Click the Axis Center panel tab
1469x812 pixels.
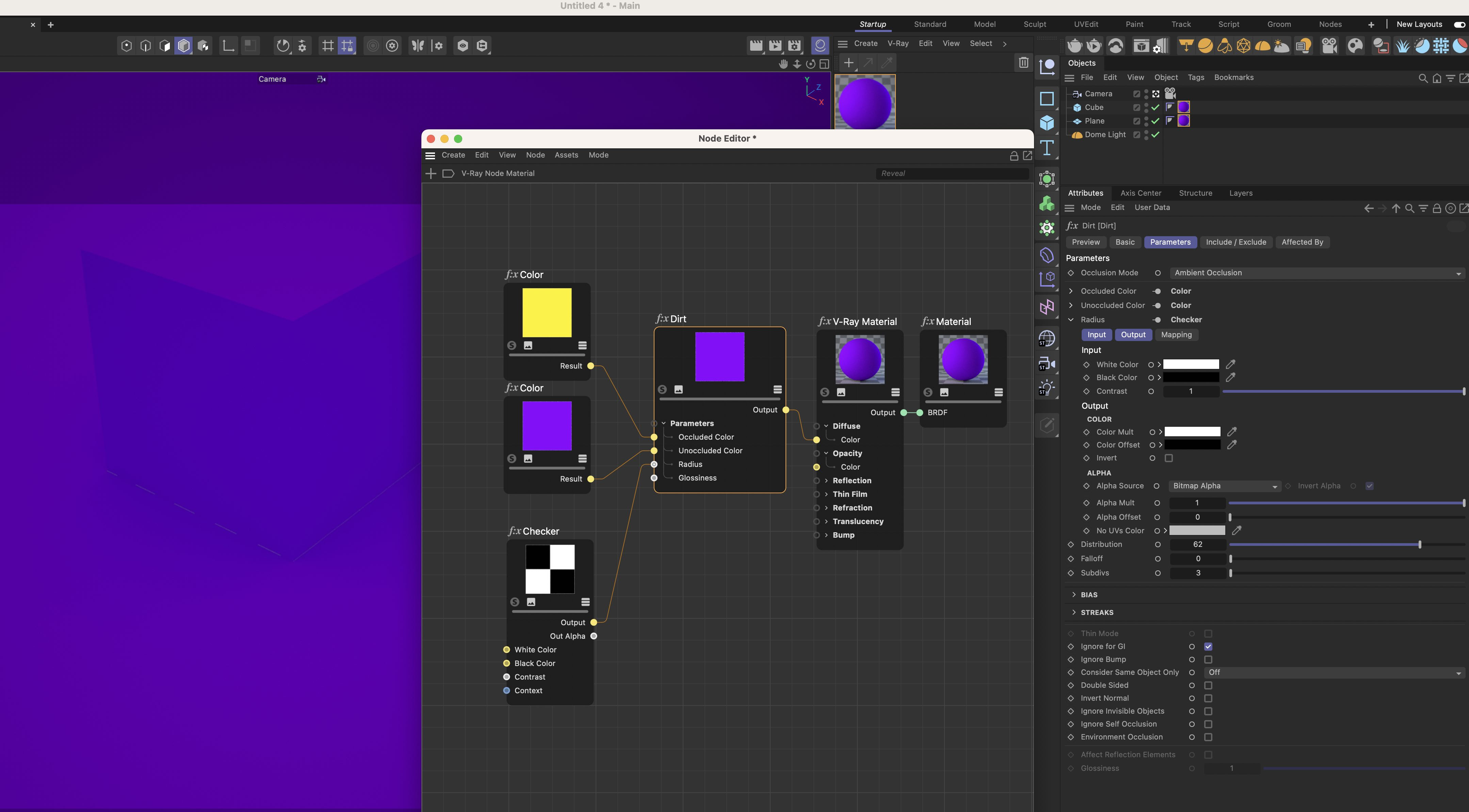[x=1141, y=193]
